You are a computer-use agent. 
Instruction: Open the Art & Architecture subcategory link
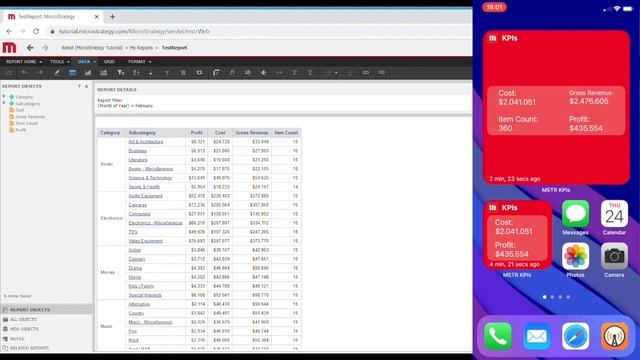[x=146, y=142]
